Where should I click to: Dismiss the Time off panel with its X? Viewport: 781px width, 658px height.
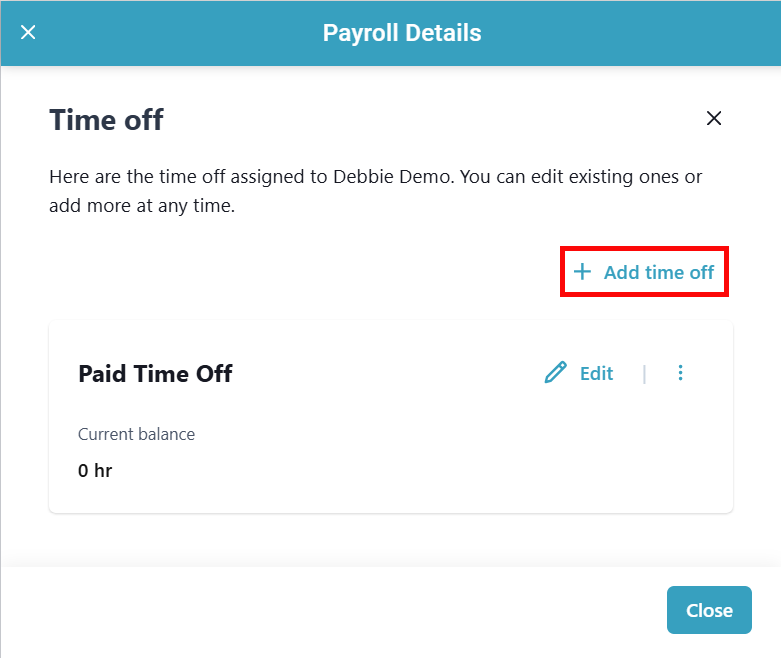pos(714,118)
